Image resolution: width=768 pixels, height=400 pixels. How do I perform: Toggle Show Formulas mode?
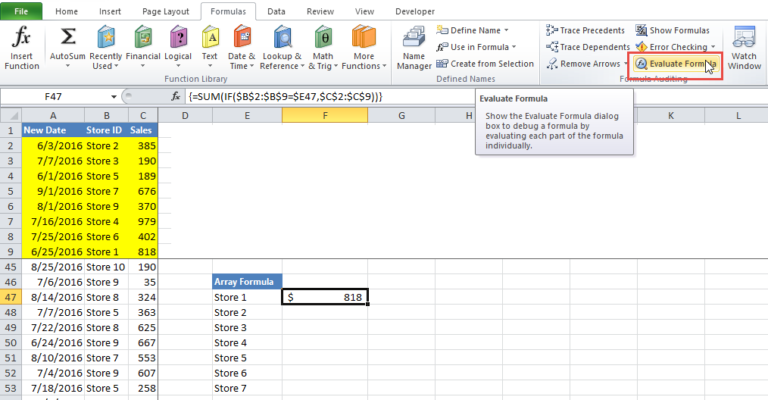coord(675,31)
